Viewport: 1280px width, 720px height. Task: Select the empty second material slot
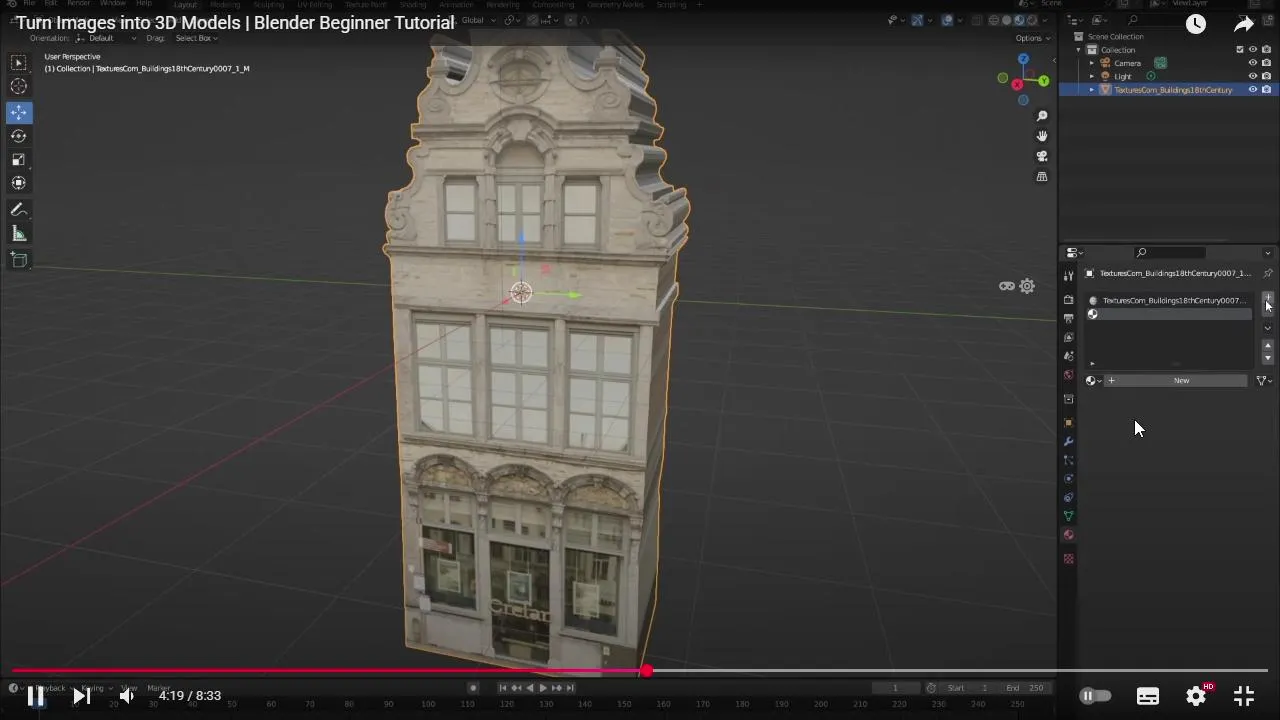[1169, 314]
